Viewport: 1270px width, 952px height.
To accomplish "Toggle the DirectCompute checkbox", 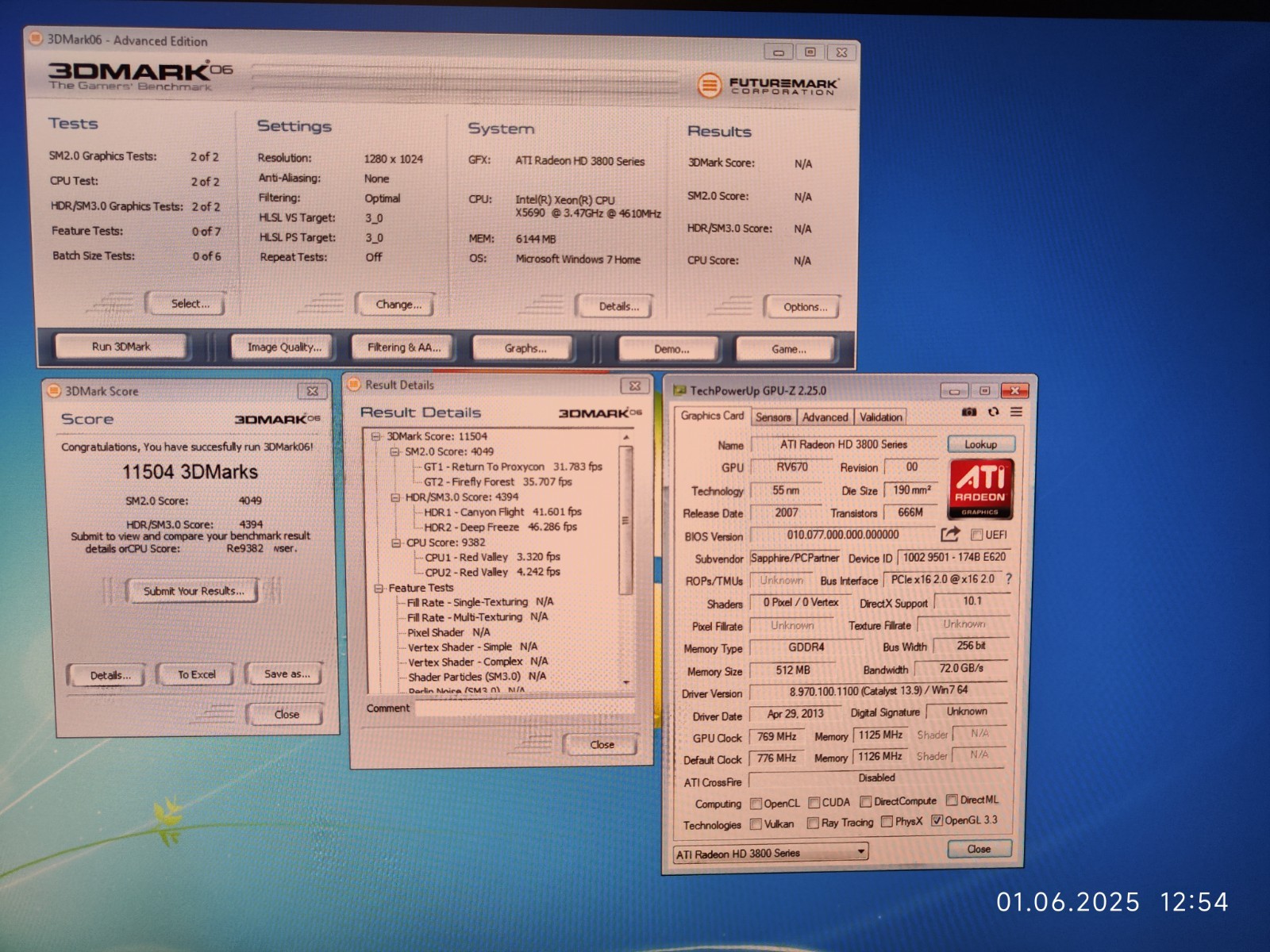I will point(866,801).
